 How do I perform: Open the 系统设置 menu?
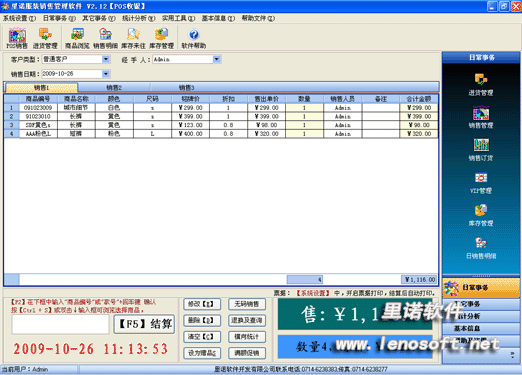pyautogui.click(x=19, y=18)
